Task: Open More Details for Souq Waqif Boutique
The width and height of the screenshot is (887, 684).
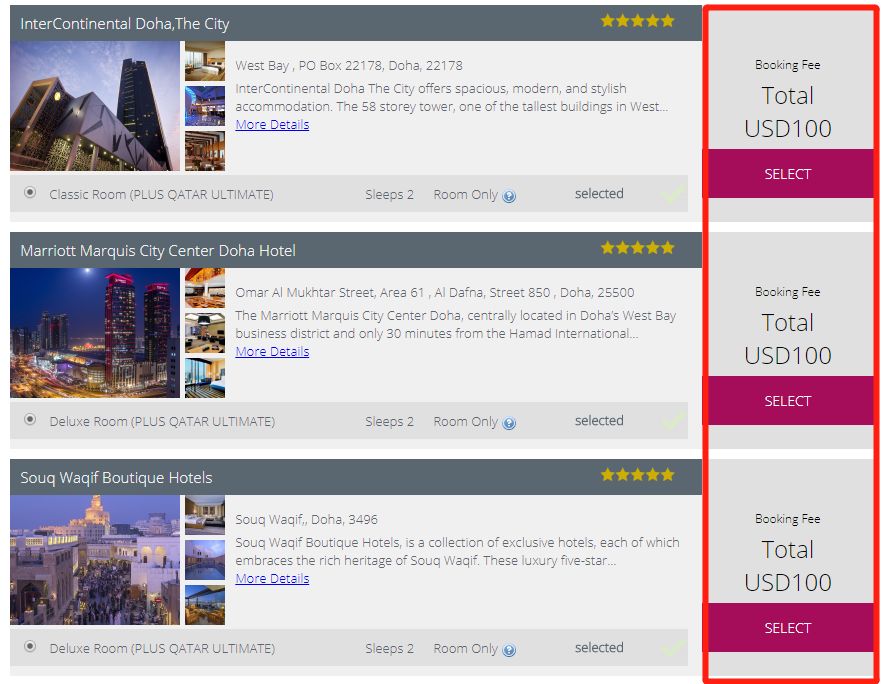Action: pyautogui.click(x=272, y=578)
